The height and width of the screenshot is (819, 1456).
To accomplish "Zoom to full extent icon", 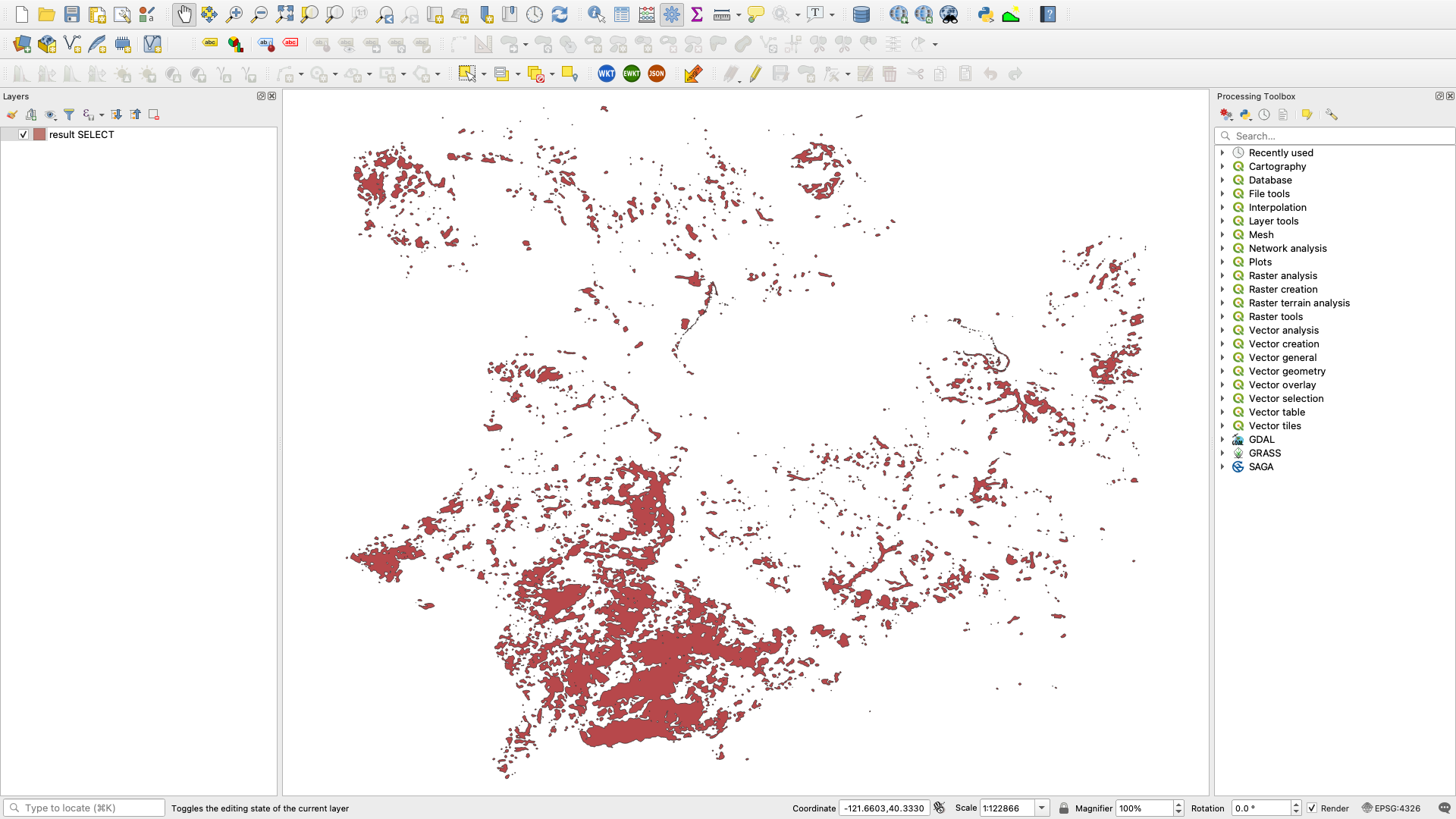I will [x=284, y=14].
